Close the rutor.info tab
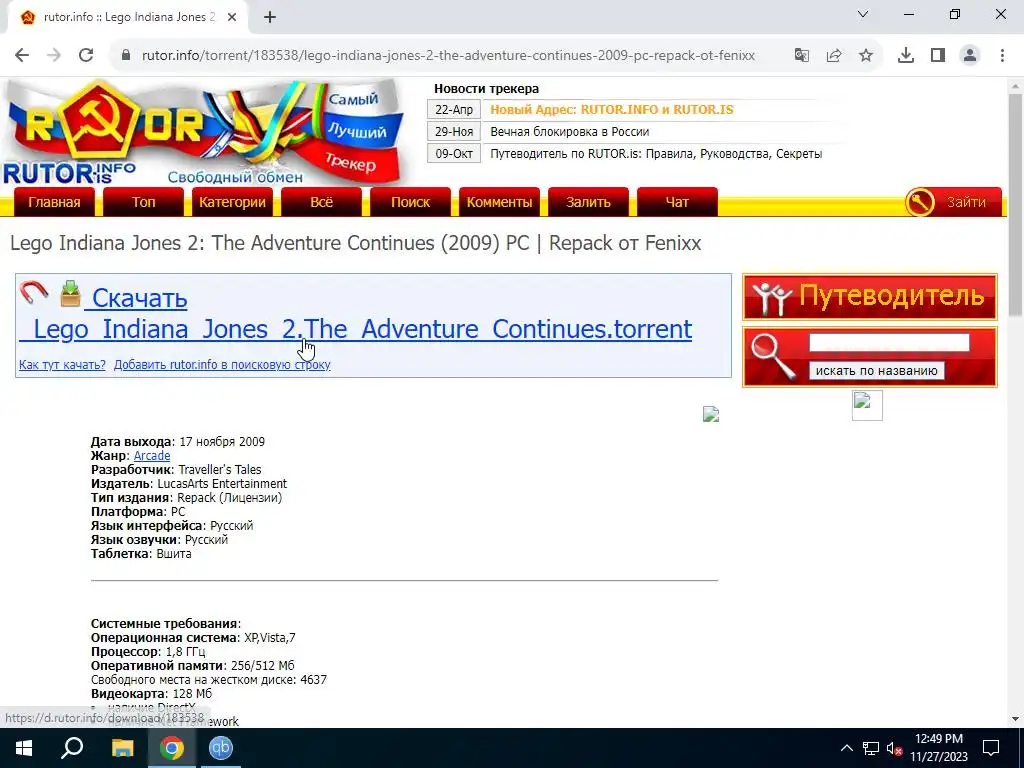 tap(232, 18)
